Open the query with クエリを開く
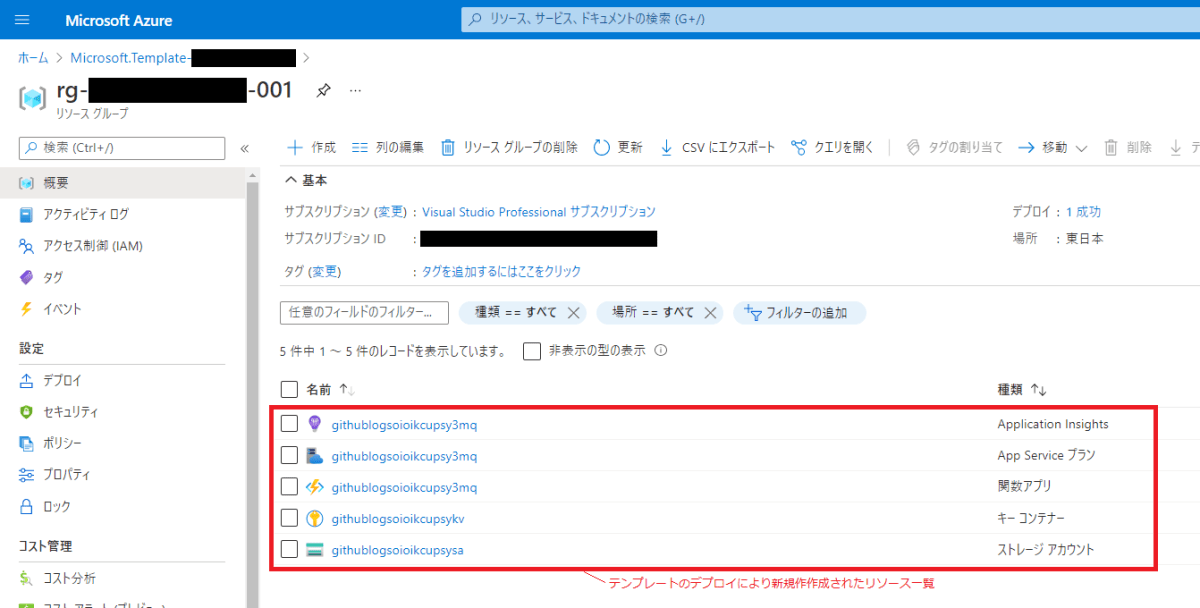The width and height of the screenshot is (1200, 608). pos(832,147)
